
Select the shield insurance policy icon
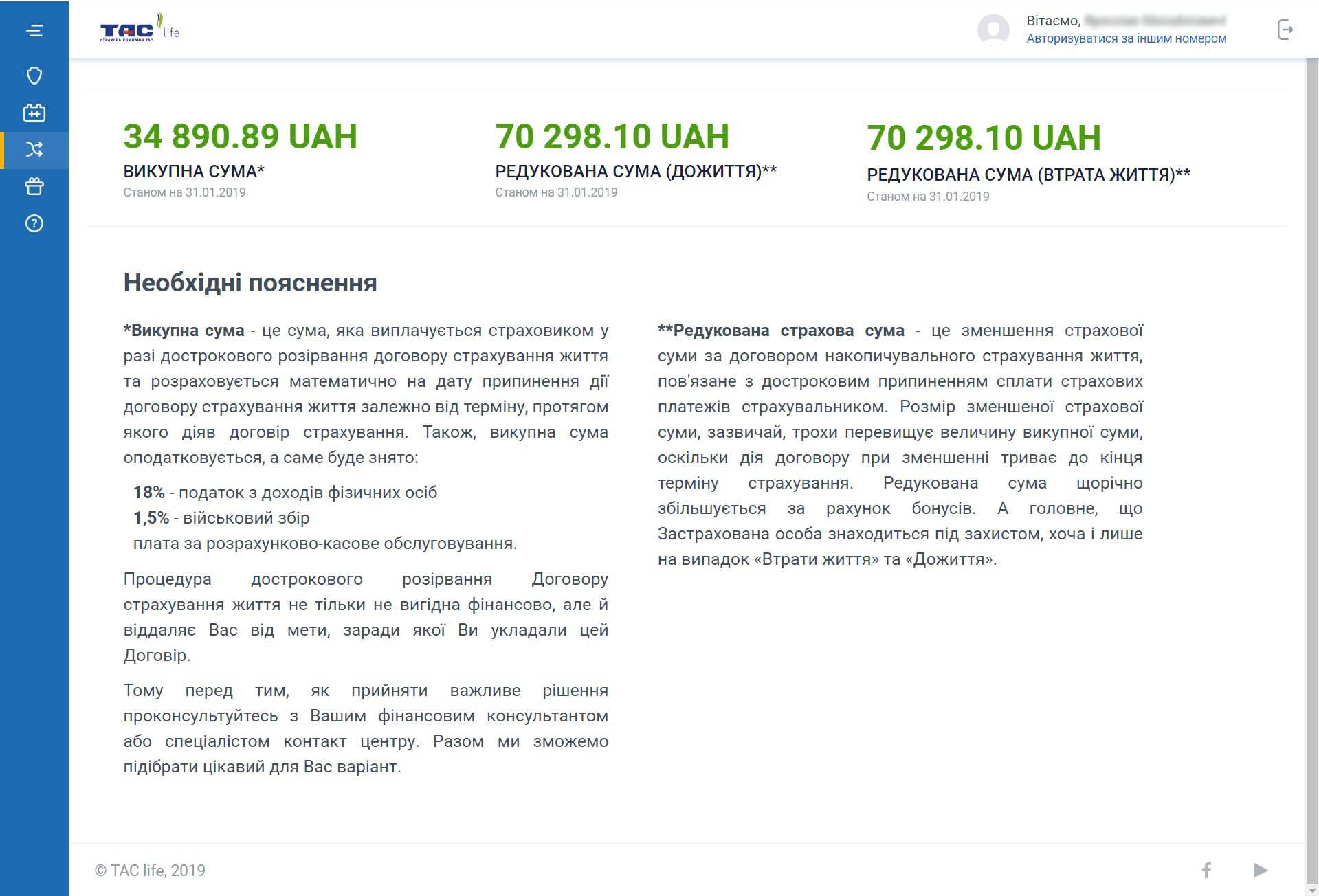coord(34,75)
